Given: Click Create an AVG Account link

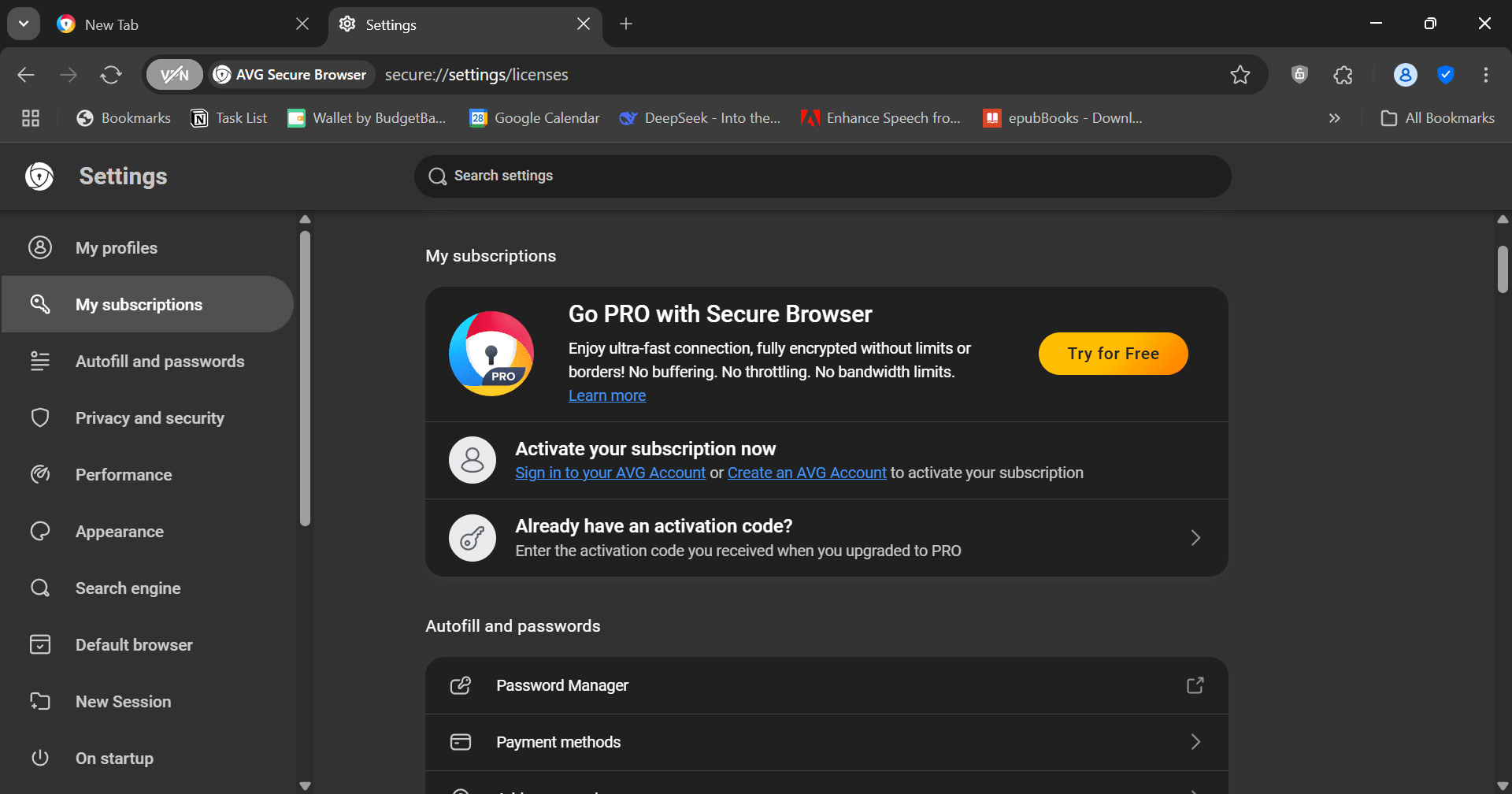Looking at the screenshot, I should [806, 473].
